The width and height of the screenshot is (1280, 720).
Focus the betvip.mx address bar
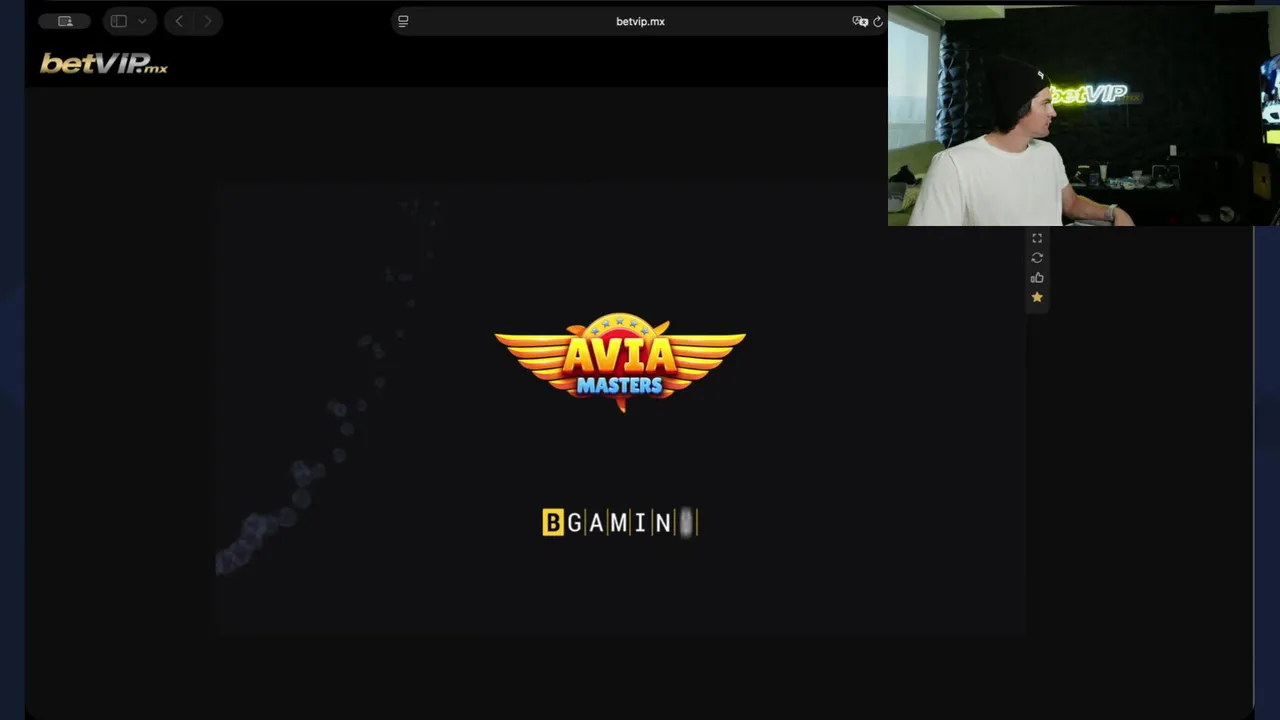640,21
